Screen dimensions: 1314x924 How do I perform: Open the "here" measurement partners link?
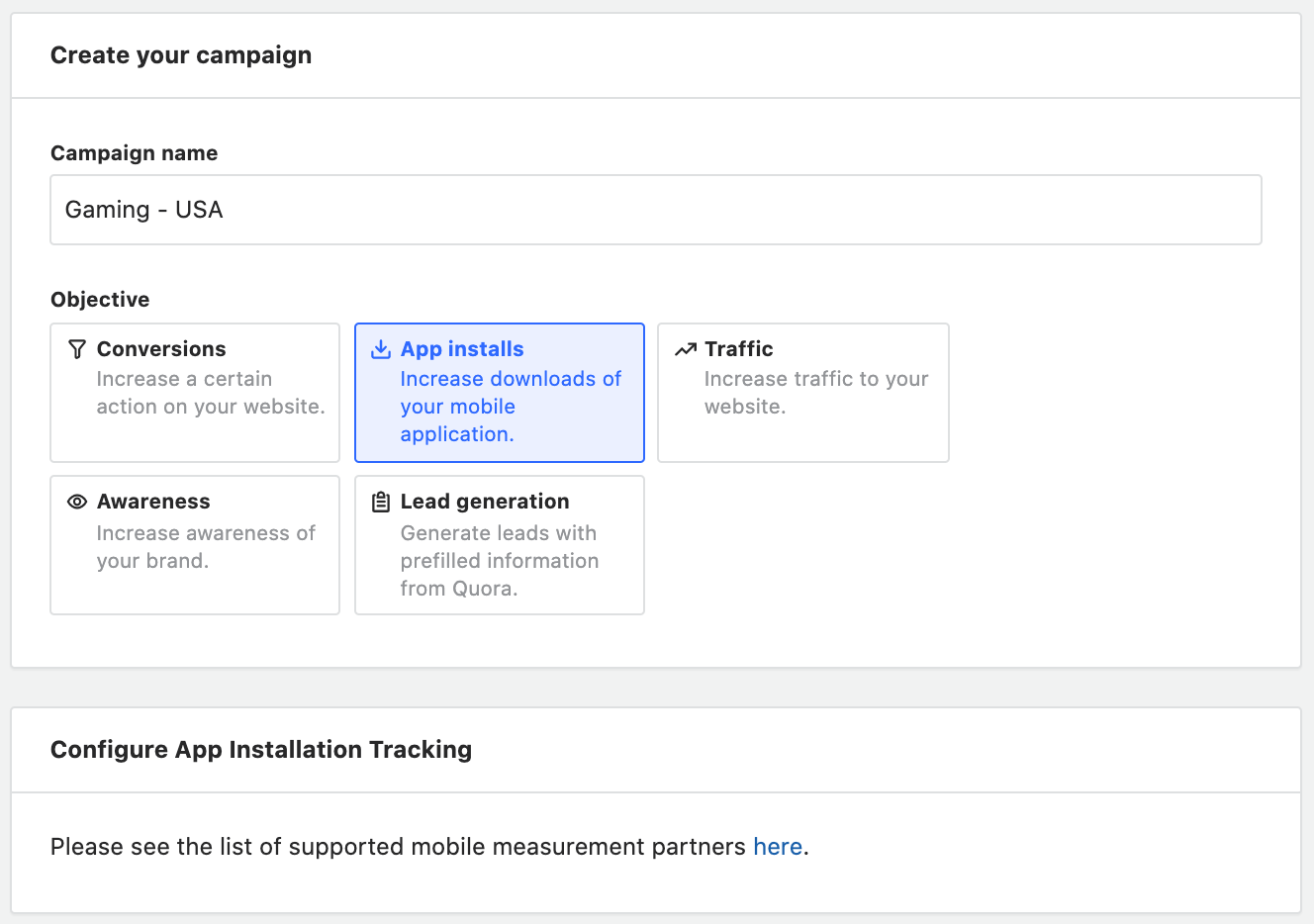[778, 847]
